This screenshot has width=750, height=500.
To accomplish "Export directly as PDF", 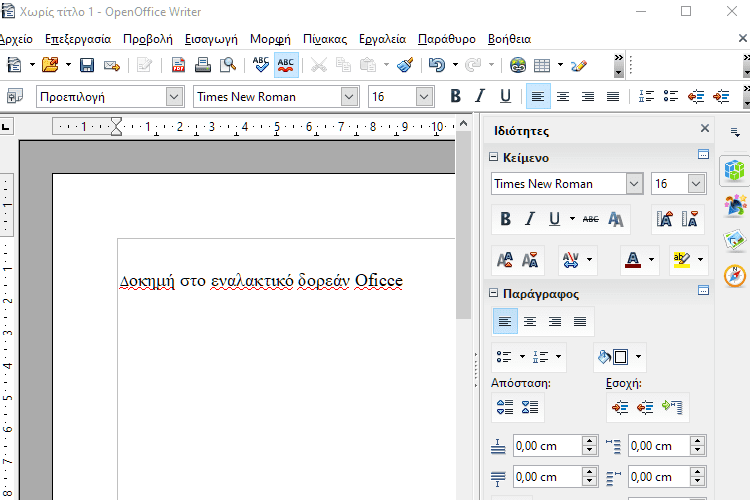I will point(178,65).
